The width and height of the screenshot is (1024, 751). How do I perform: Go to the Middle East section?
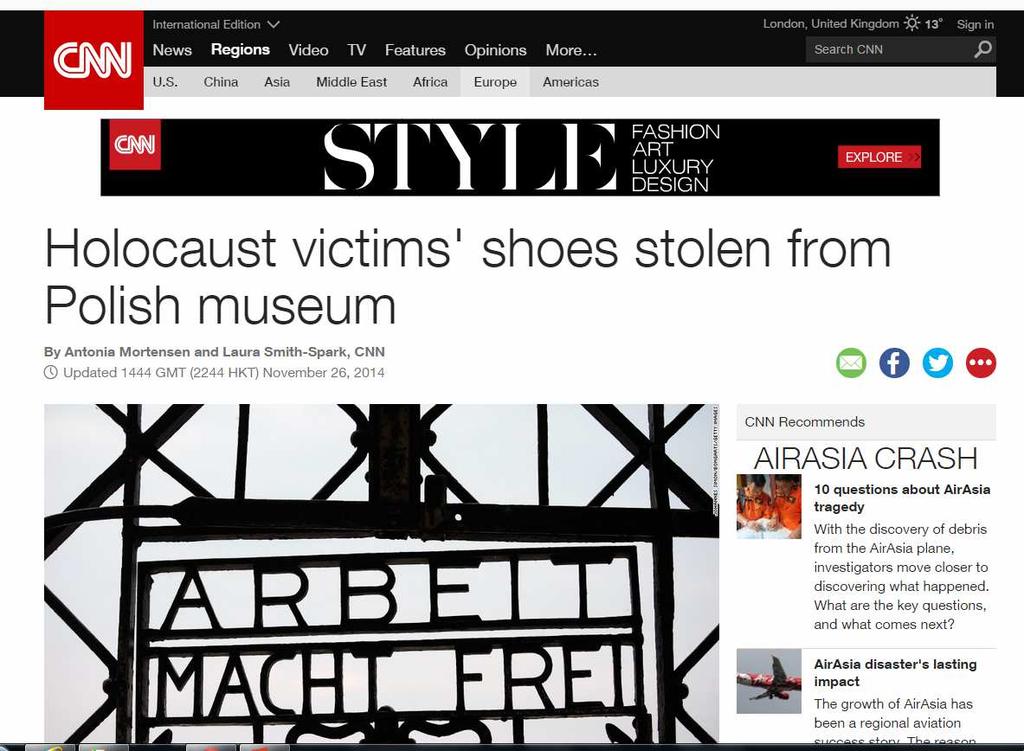(x=351, y=82)
